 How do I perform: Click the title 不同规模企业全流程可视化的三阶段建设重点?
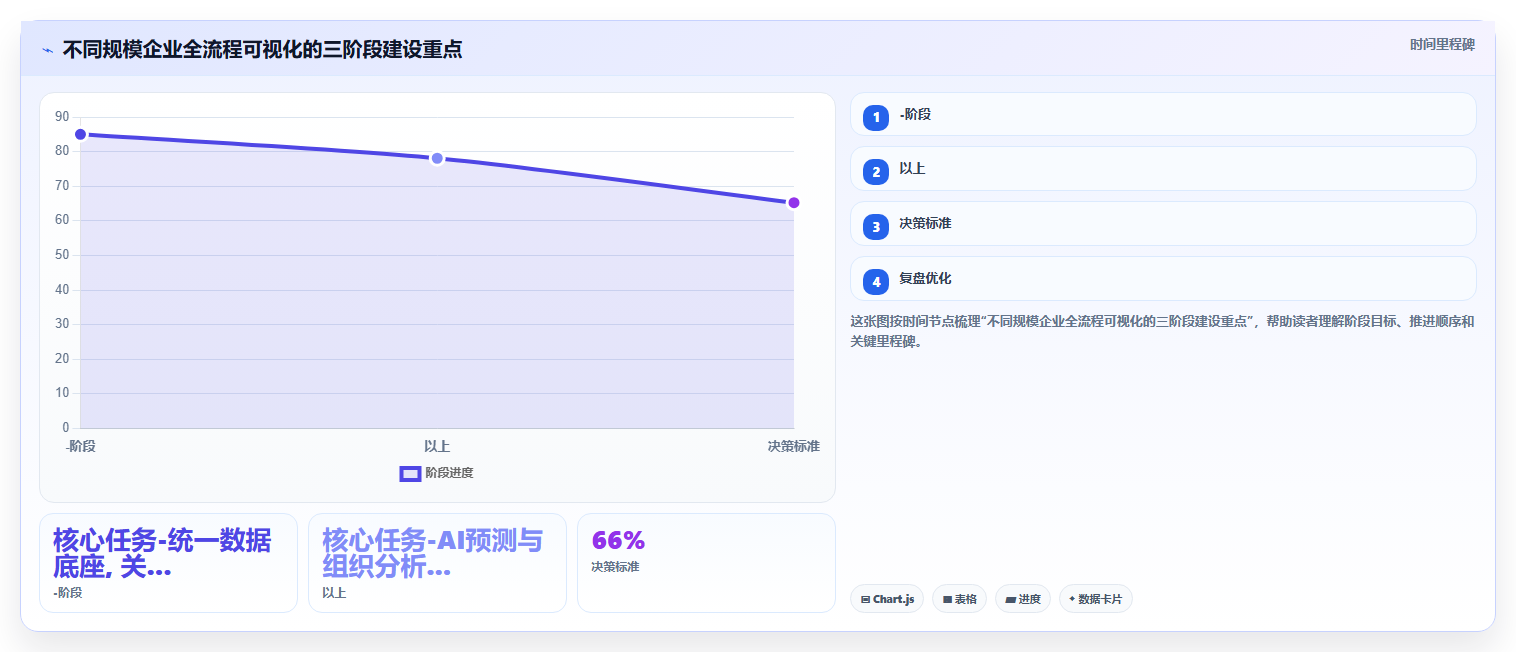pyautogui.click(x=262, y=50)
